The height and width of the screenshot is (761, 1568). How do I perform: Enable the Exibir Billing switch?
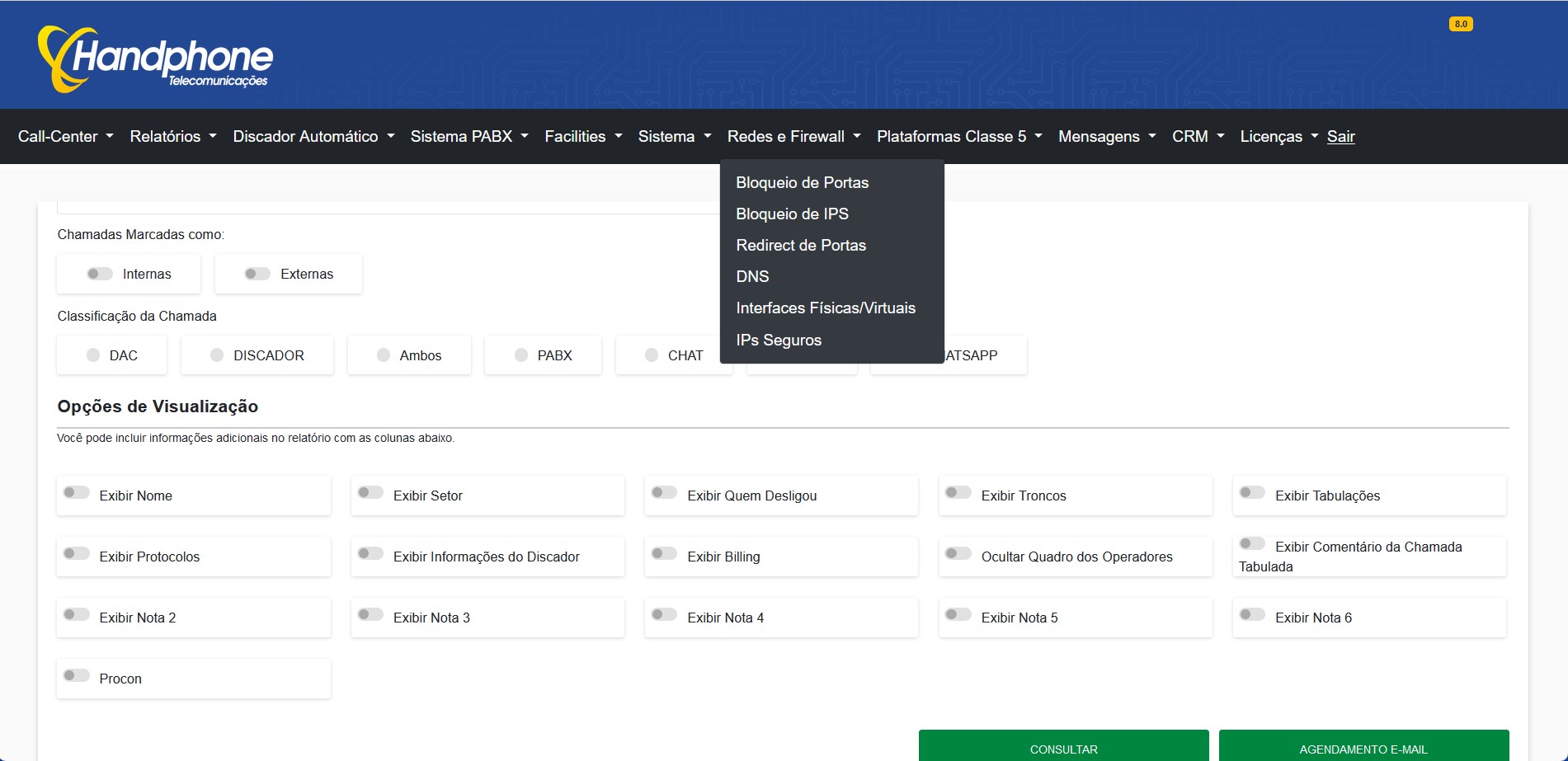tap(664, 554)
